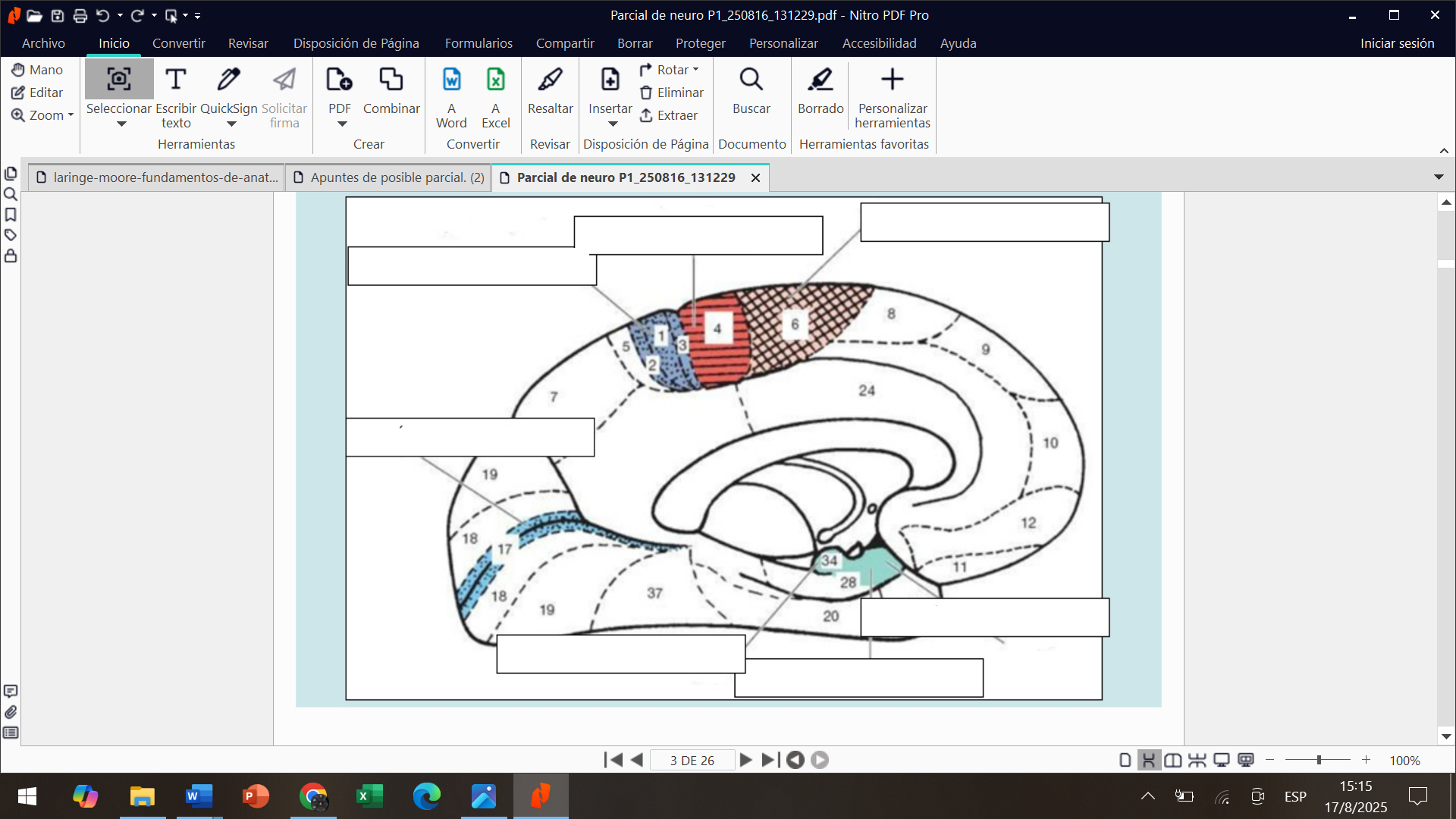1456x819 pixels.
Task: Activate the Resaltar highlight tool
Action: click(x=550, y=91)
